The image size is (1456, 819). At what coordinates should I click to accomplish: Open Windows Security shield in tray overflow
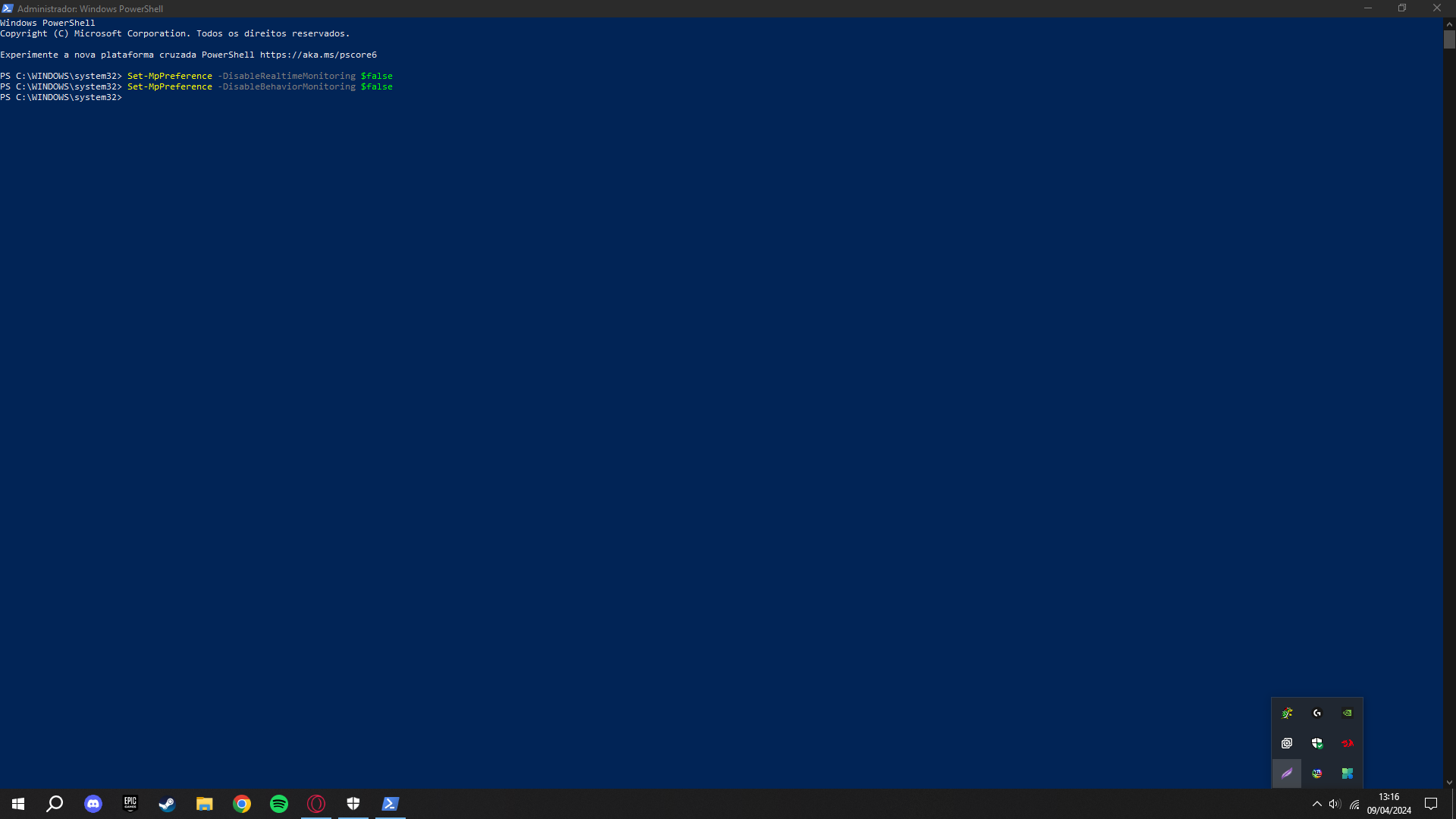1317,743
